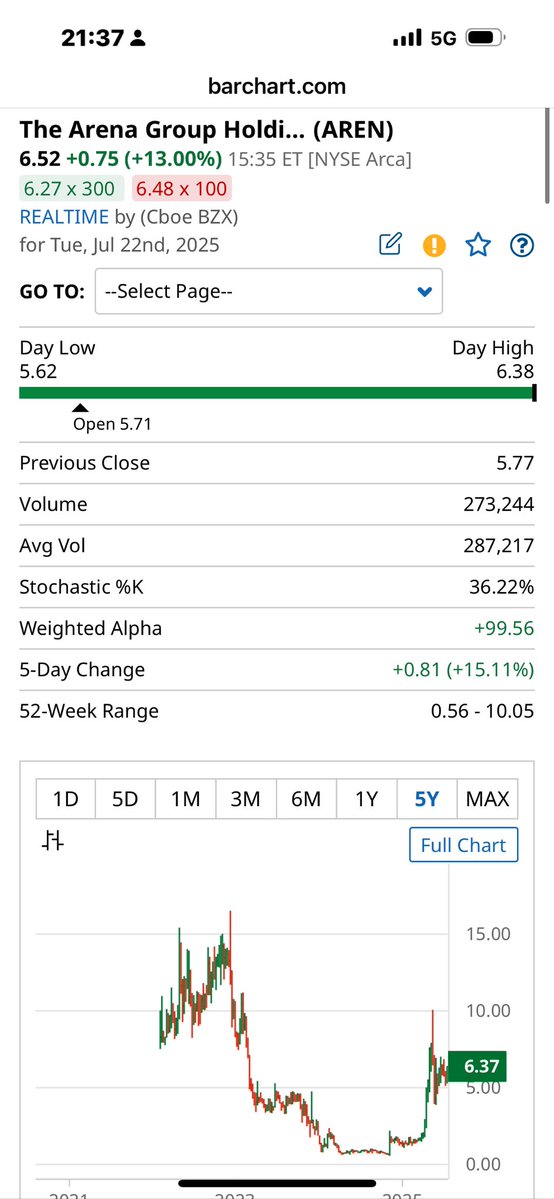Image resolution: width=554 pixels, height=1199 pixels.
Task: Tap the orange alert exclamation icon
Action: point(434,245)
